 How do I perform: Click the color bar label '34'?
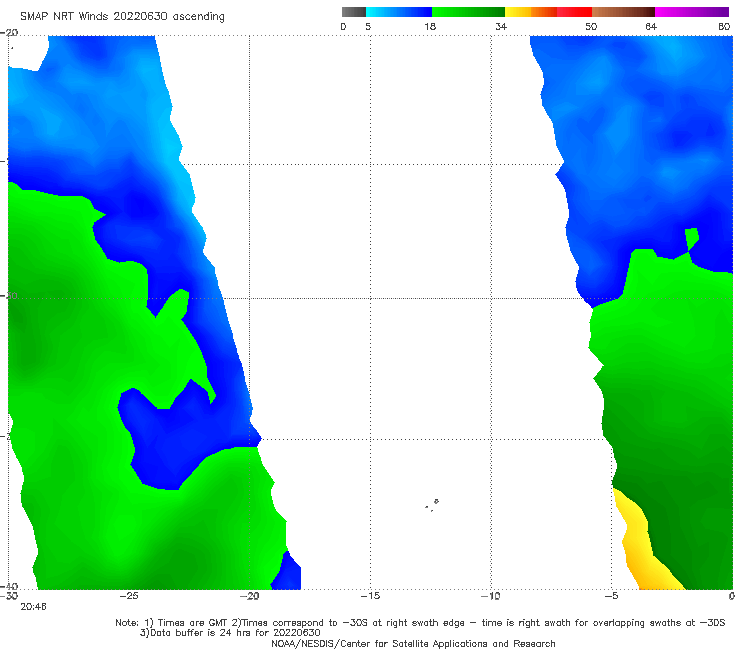501,26
